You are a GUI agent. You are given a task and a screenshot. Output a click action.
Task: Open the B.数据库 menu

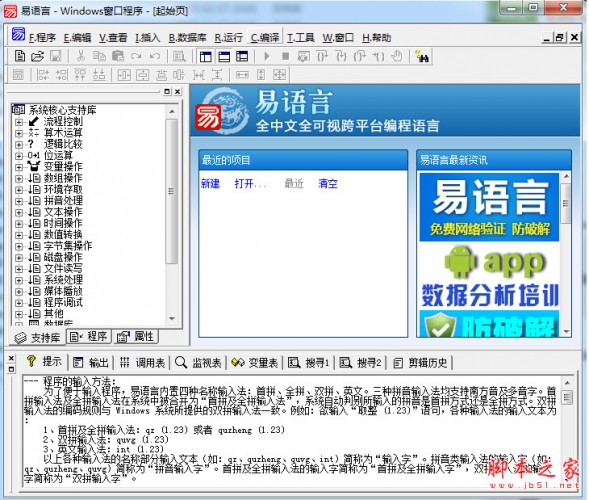click(187, 38)
